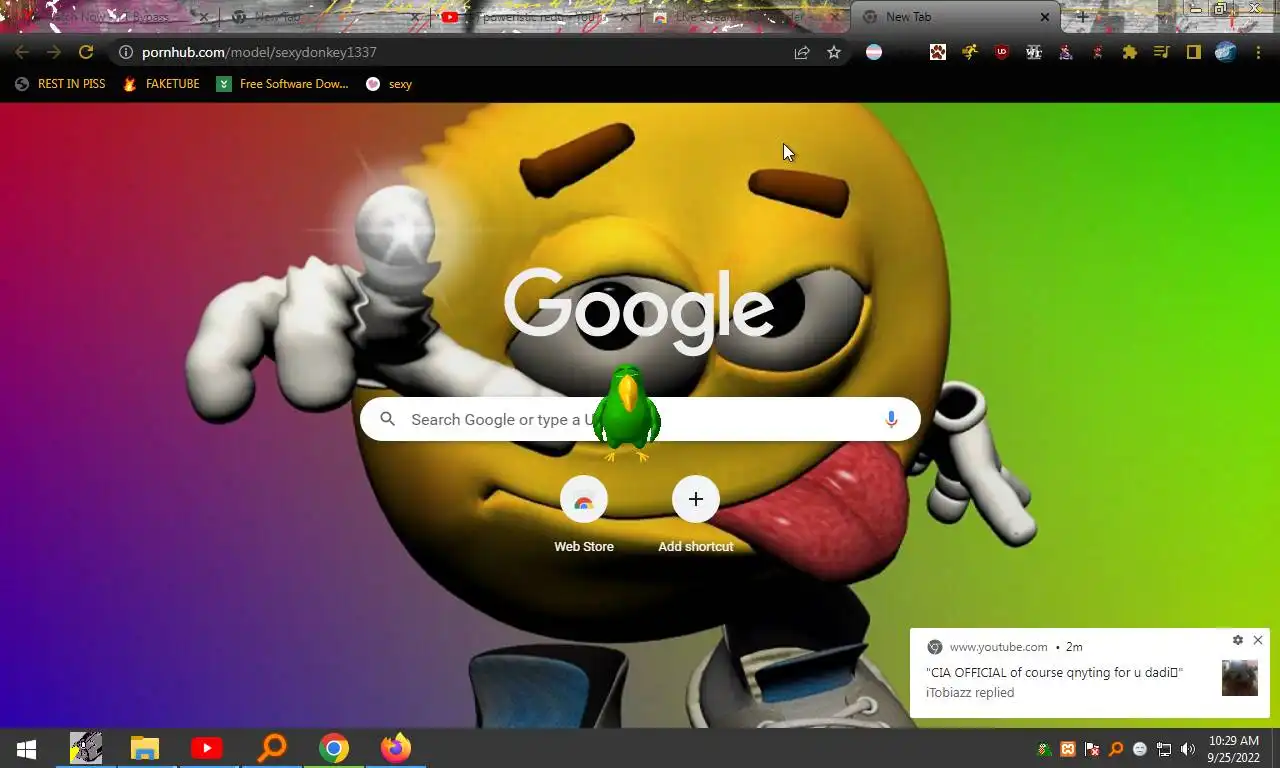This screenshot has height=768, width=1280.
Task: Switch to Chrome on the taskbar
Action: tap(334, 748)
